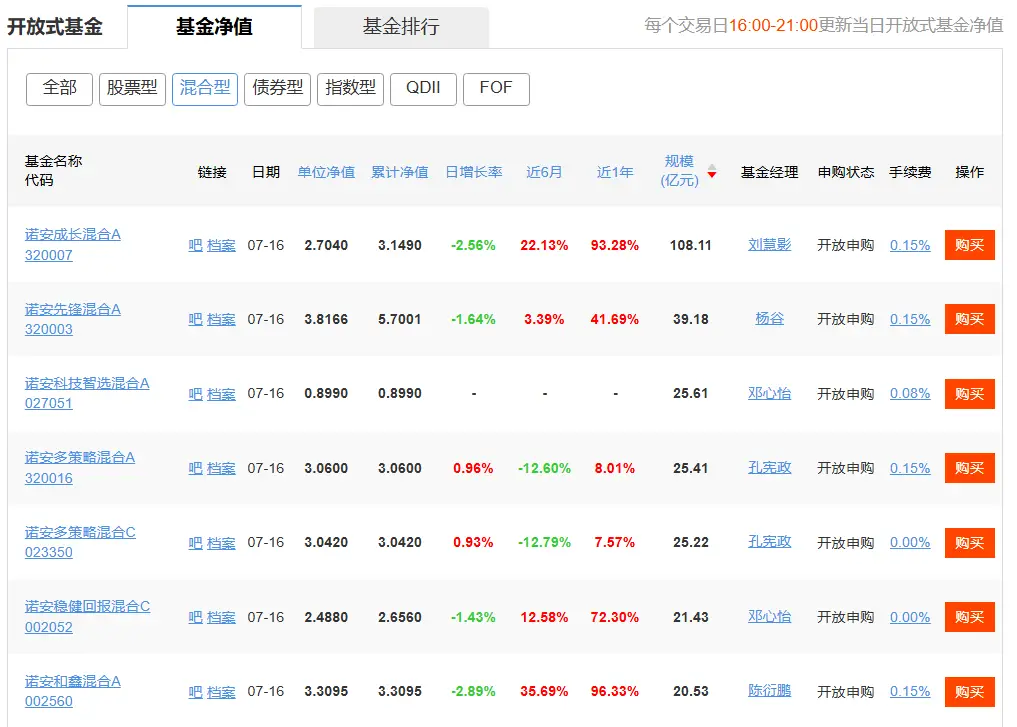1017x727 pixels.
Task: Select the 全部 fund type filter
Action: 59,88
